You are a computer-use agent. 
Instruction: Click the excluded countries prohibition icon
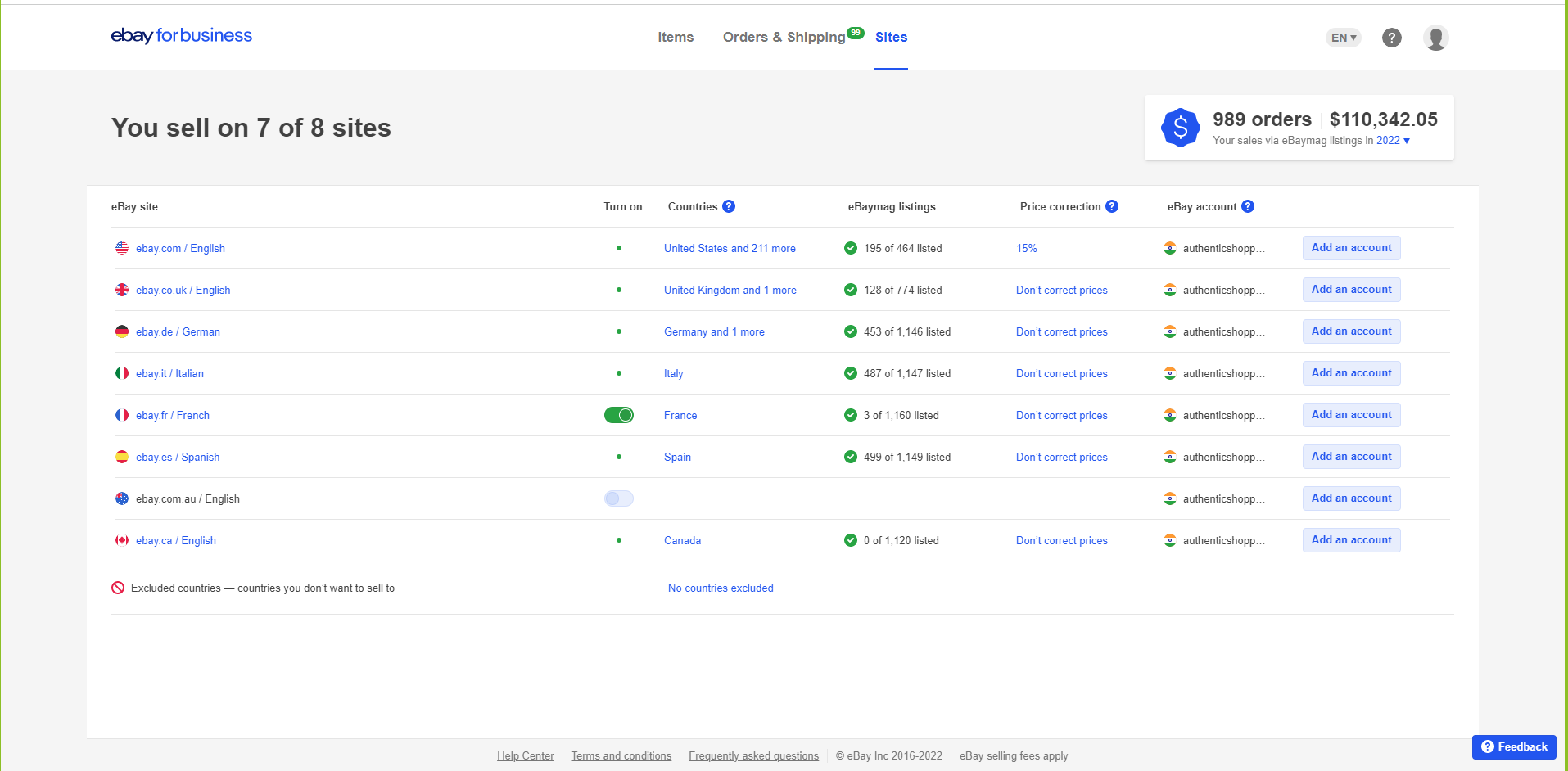pyautogui.click(x=118, y=588)
